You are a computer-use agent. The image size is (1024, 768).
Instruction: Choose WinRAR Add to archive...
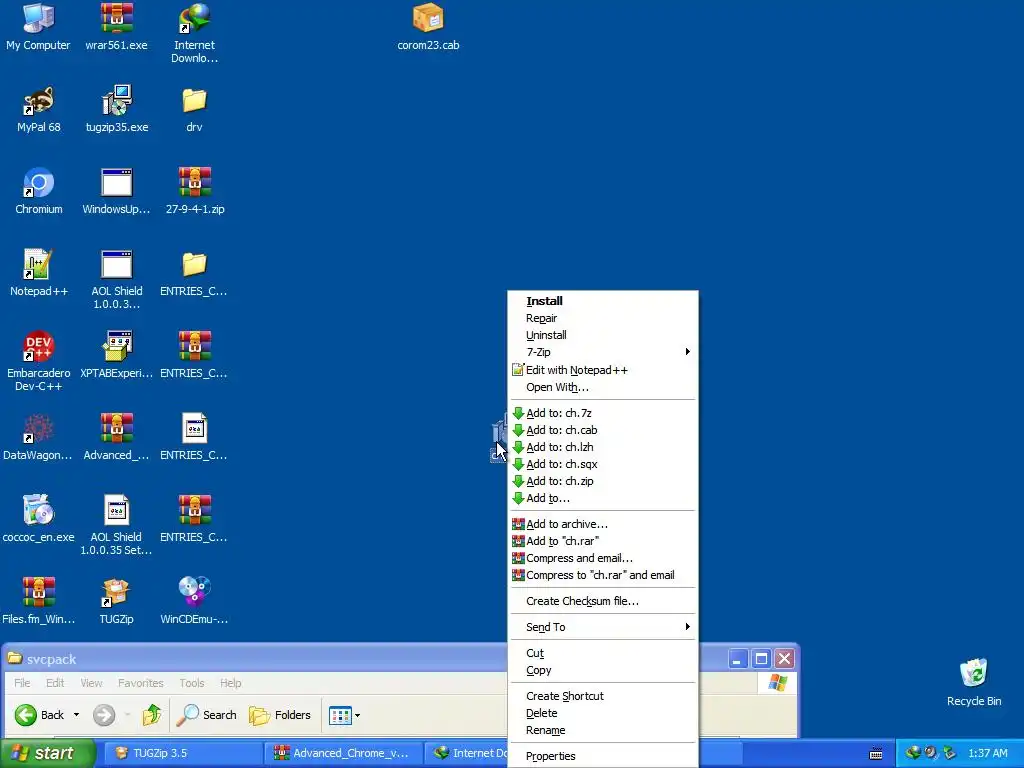tap(603, 524)
